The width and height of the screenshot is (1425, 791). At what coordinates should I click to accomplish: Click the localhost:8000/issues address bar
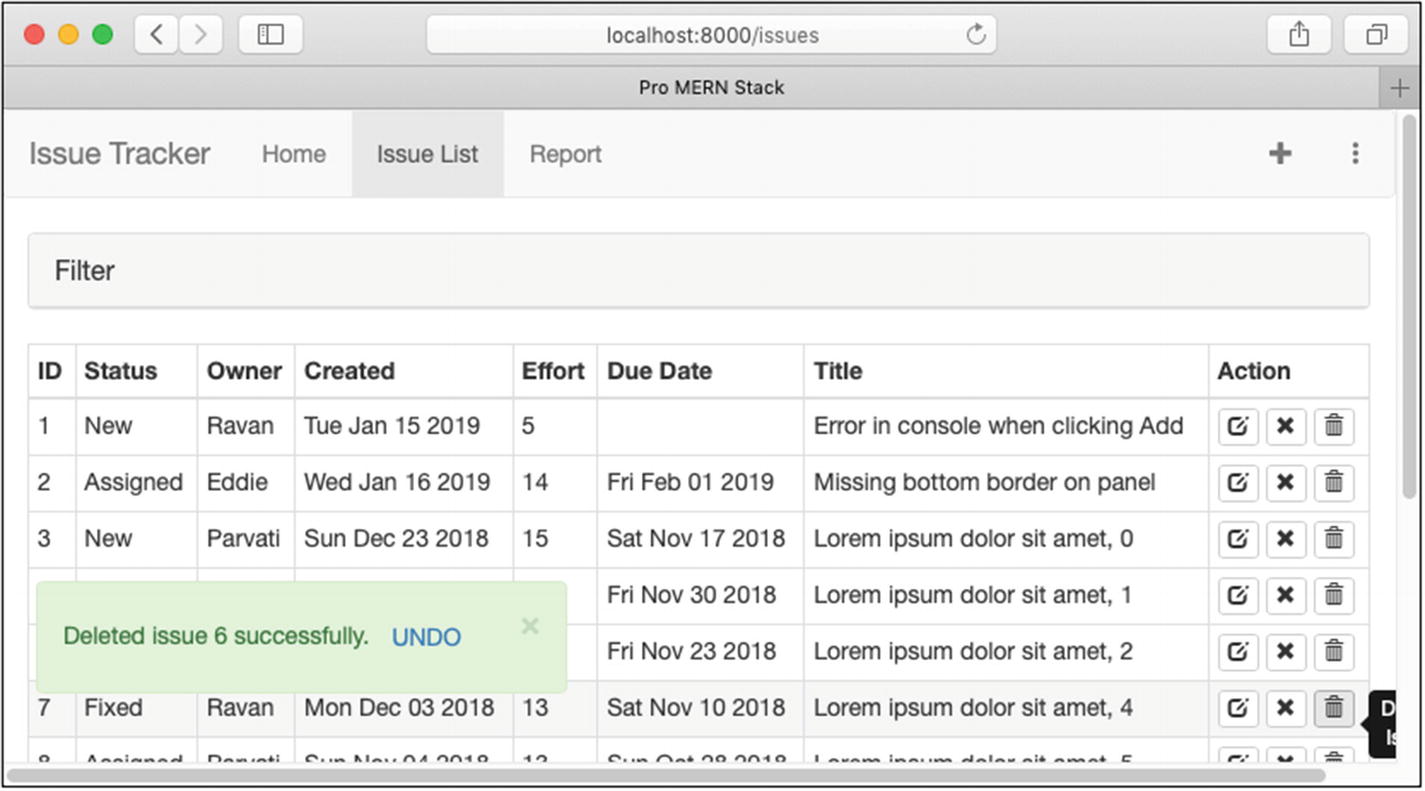coord(712,35)
